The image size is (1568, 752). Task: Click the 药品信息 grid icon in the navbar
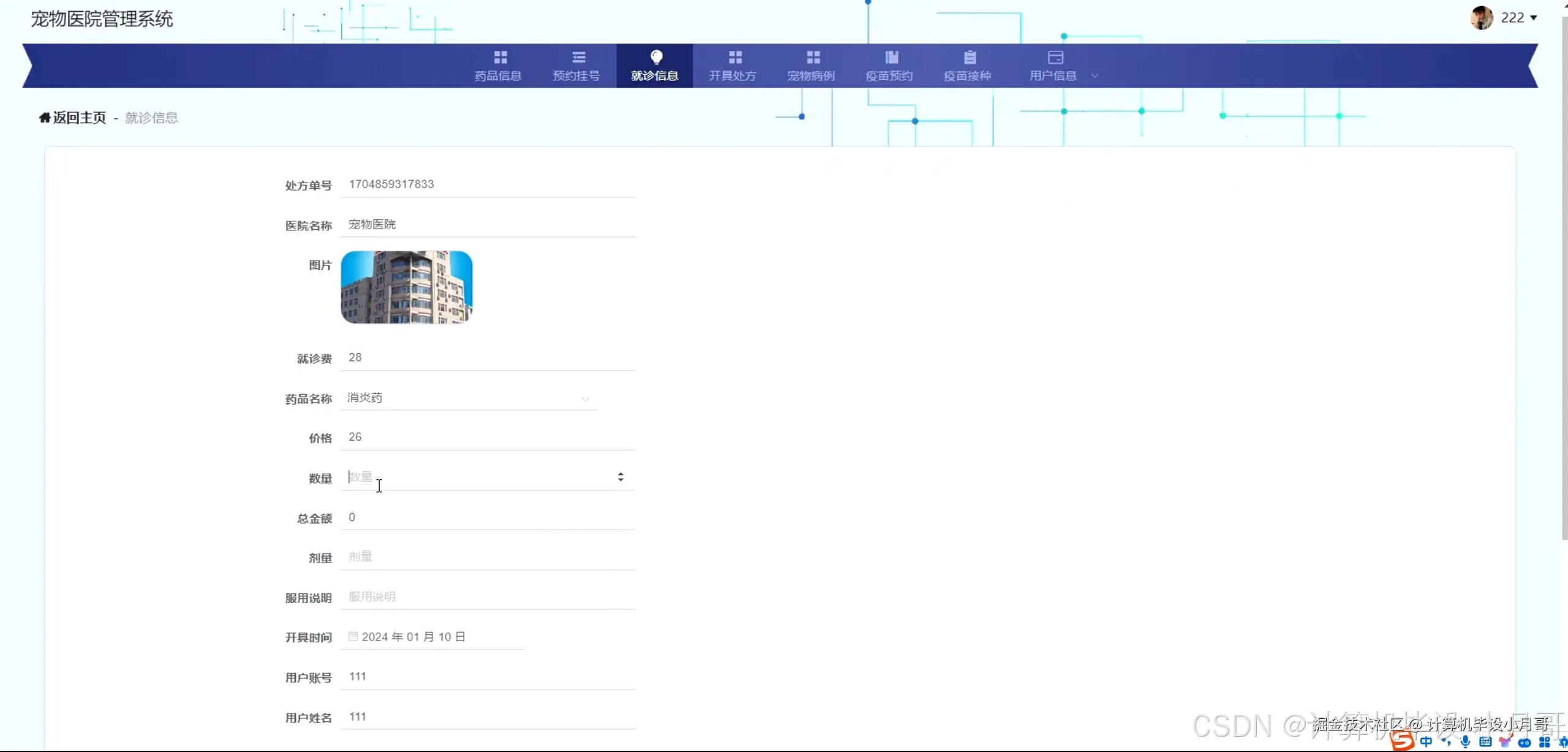point(500,58)
